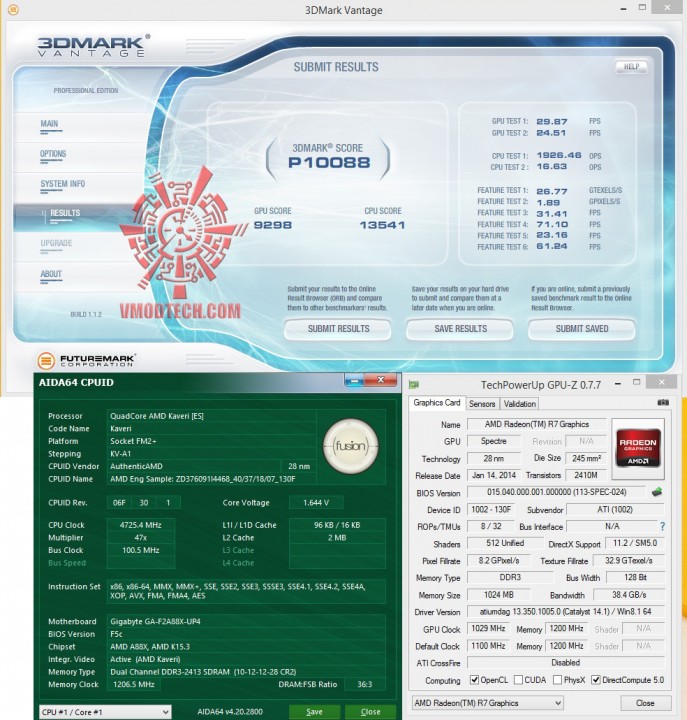Toggle the CUDA checkbox
This screenshot has height=720, width=687.
(518, 680)
